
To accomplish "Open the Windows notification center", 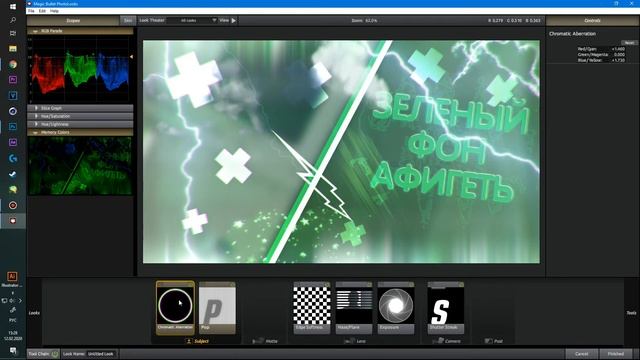I will [13, 351].
